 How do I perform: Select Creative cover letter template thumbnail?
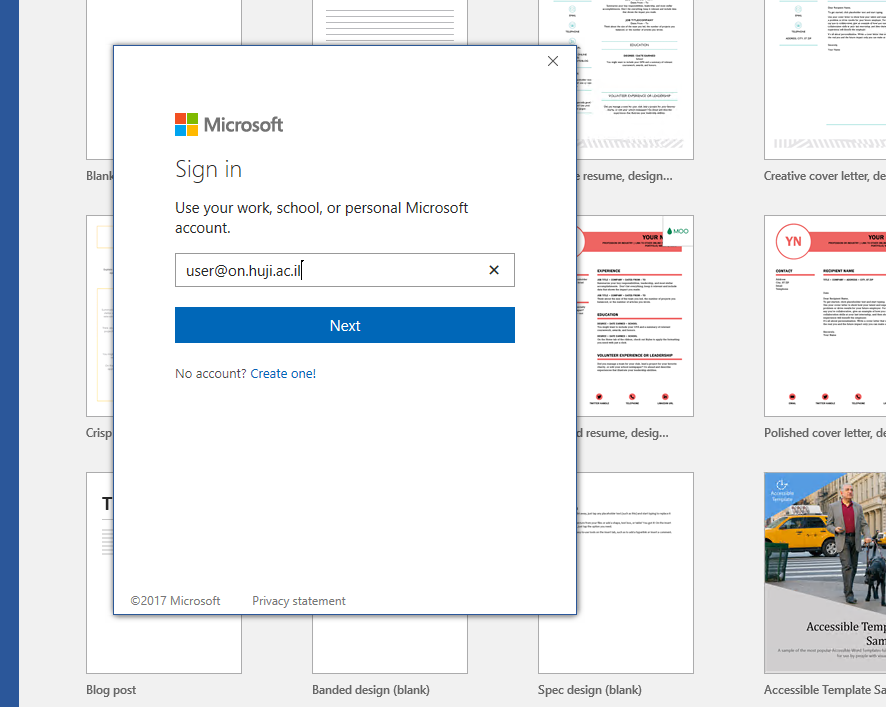tap(825, 80)
